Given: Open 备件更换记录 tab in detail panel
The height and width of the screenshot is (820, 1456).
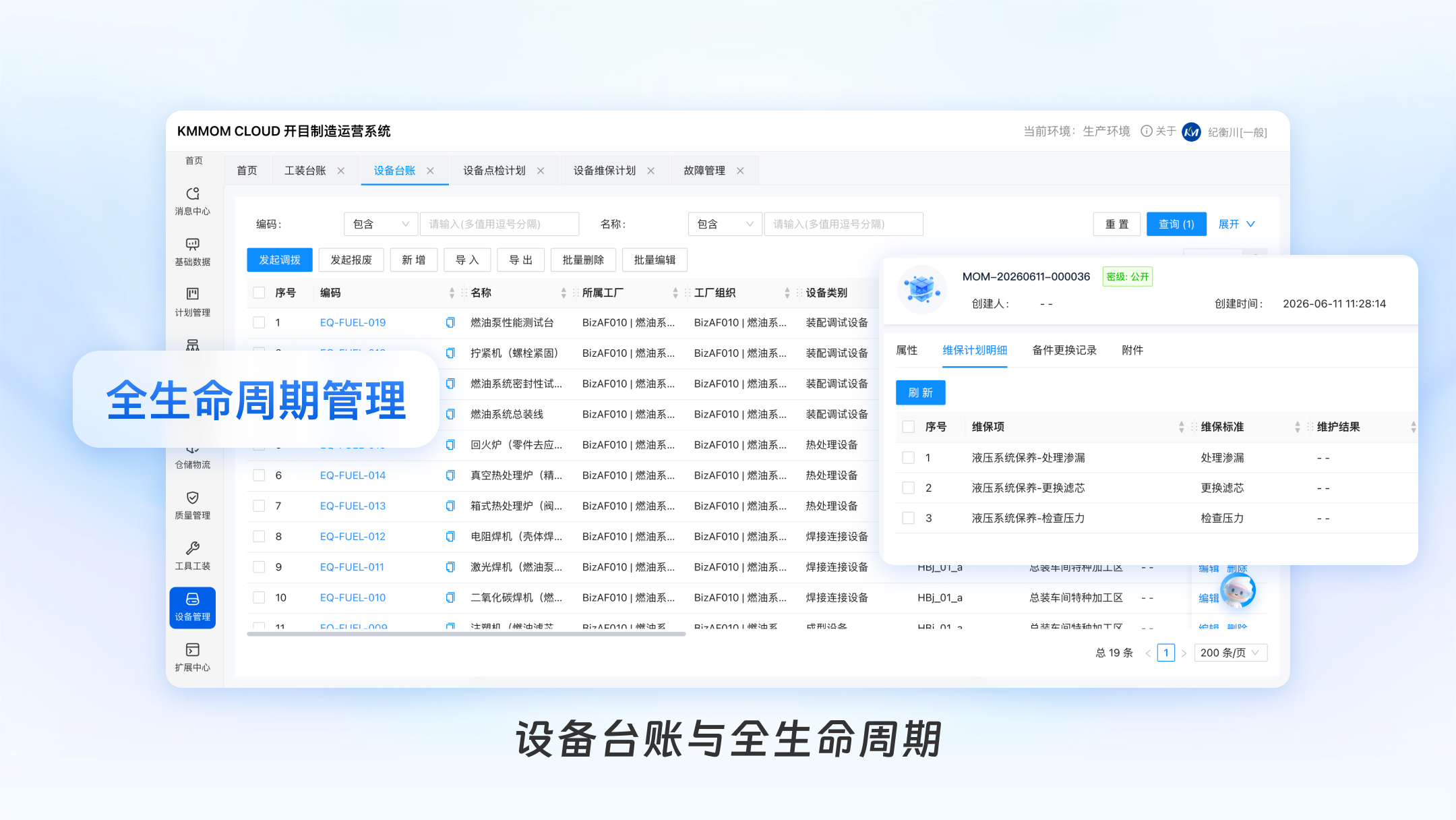Looking at the screenshot, I should click(1064, 350).
